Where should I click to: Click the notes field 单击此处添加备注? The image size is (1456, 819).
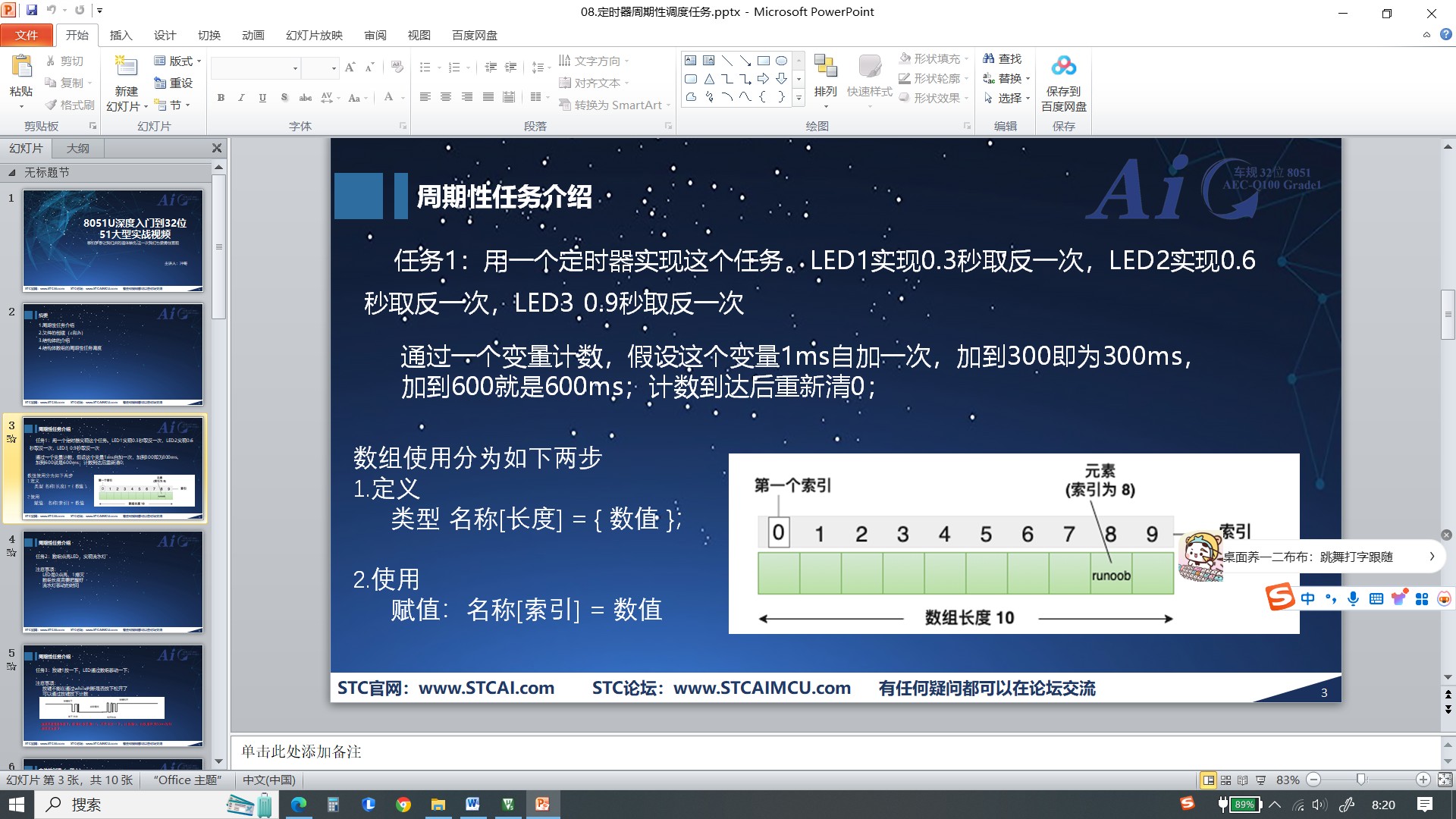point(835,752)
